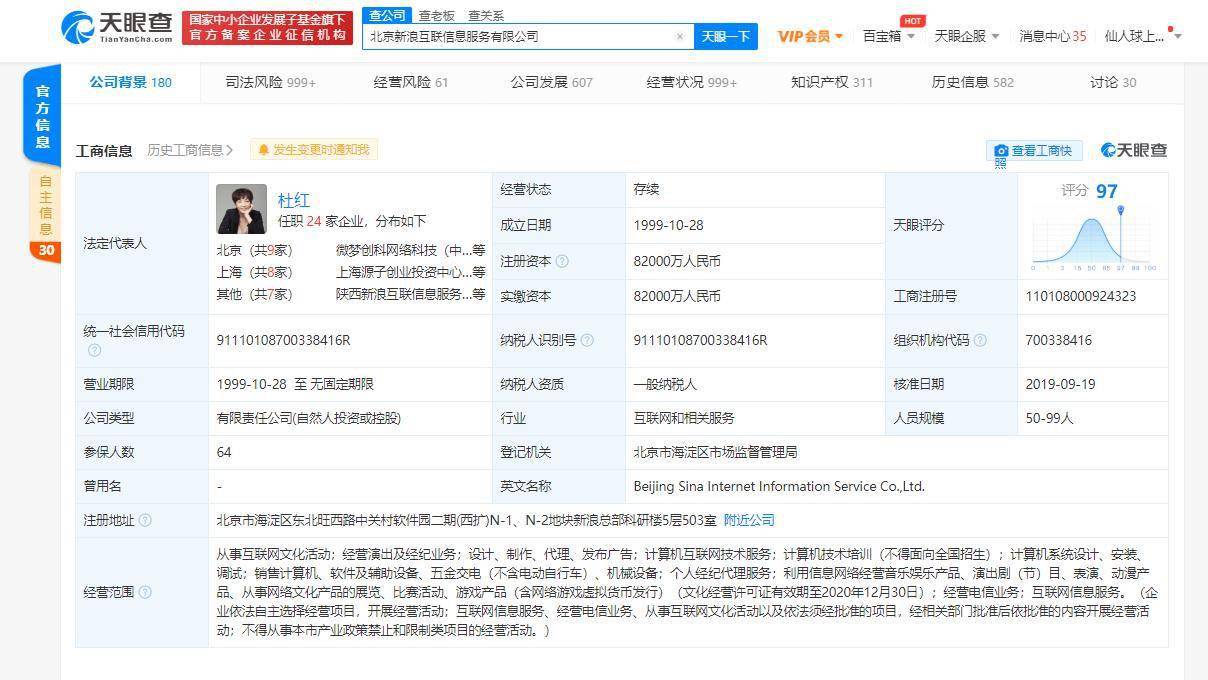This screenshot has width=1208, height=680.
Task: Click the help icon beside 组织机构代码
Action: click(980, 340)
